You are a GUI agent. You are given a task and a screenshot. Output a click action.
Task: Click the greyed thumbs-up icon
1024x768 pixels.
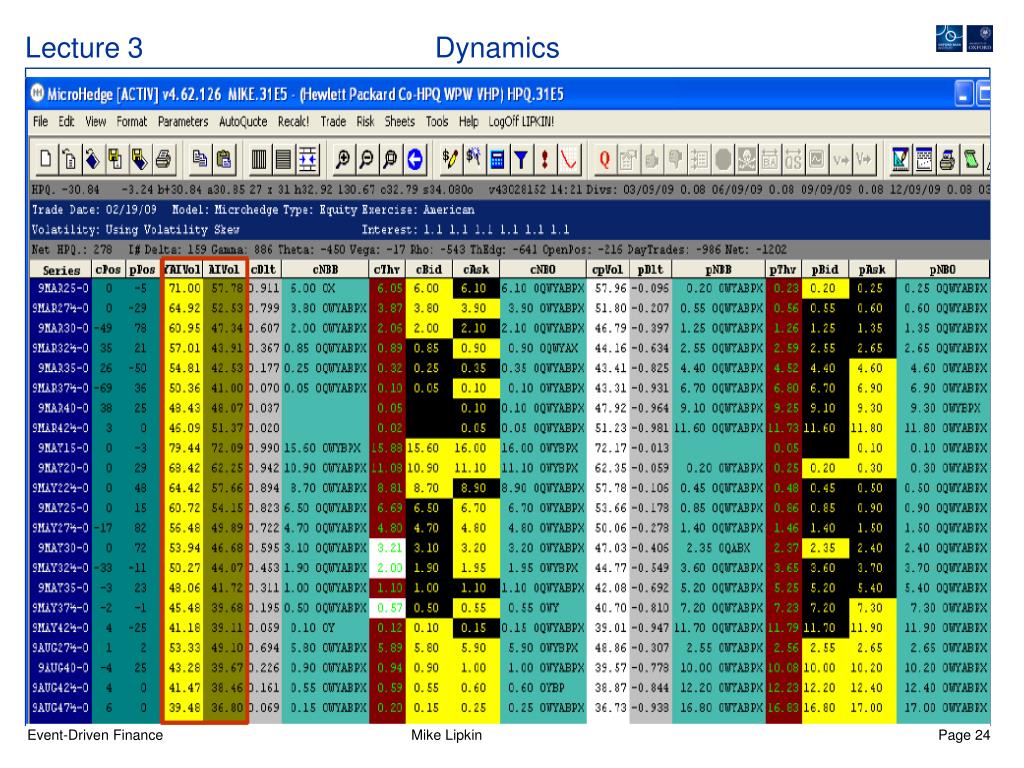click(651, 159)
